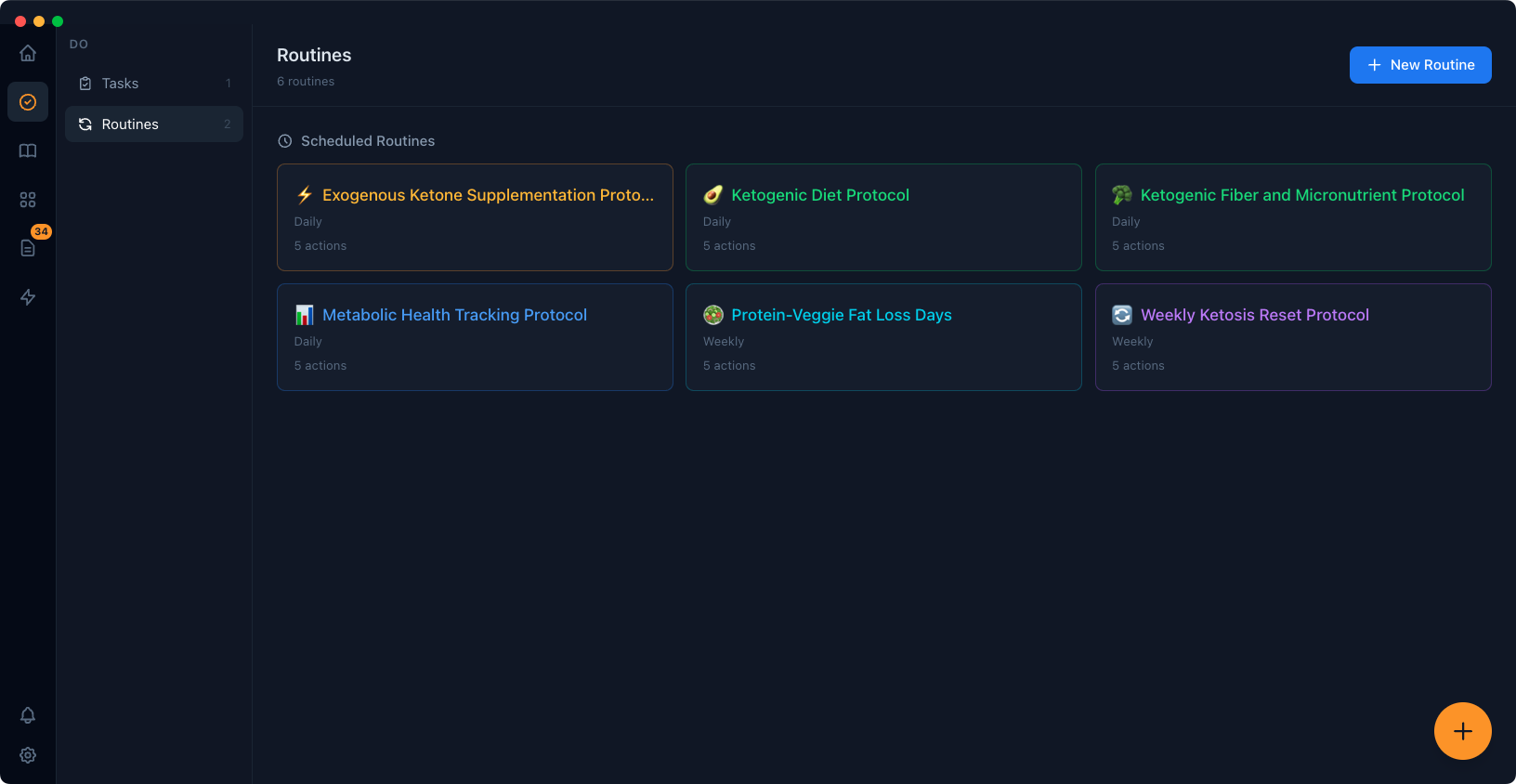Open the open-book library icon
This screenshot has width=1516, height=784.
click(28, 150)
